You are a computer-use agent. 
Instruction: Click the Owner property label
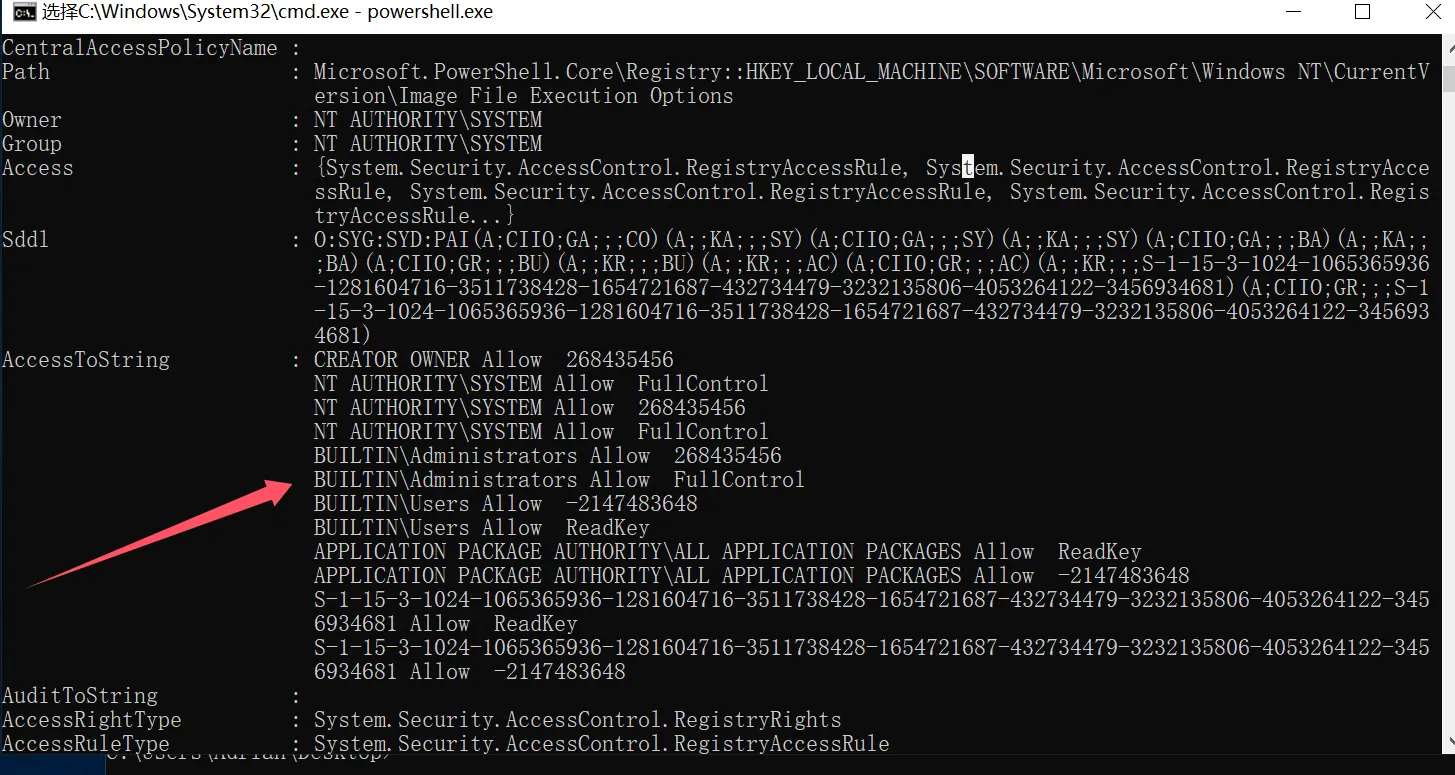click(32, 120)
